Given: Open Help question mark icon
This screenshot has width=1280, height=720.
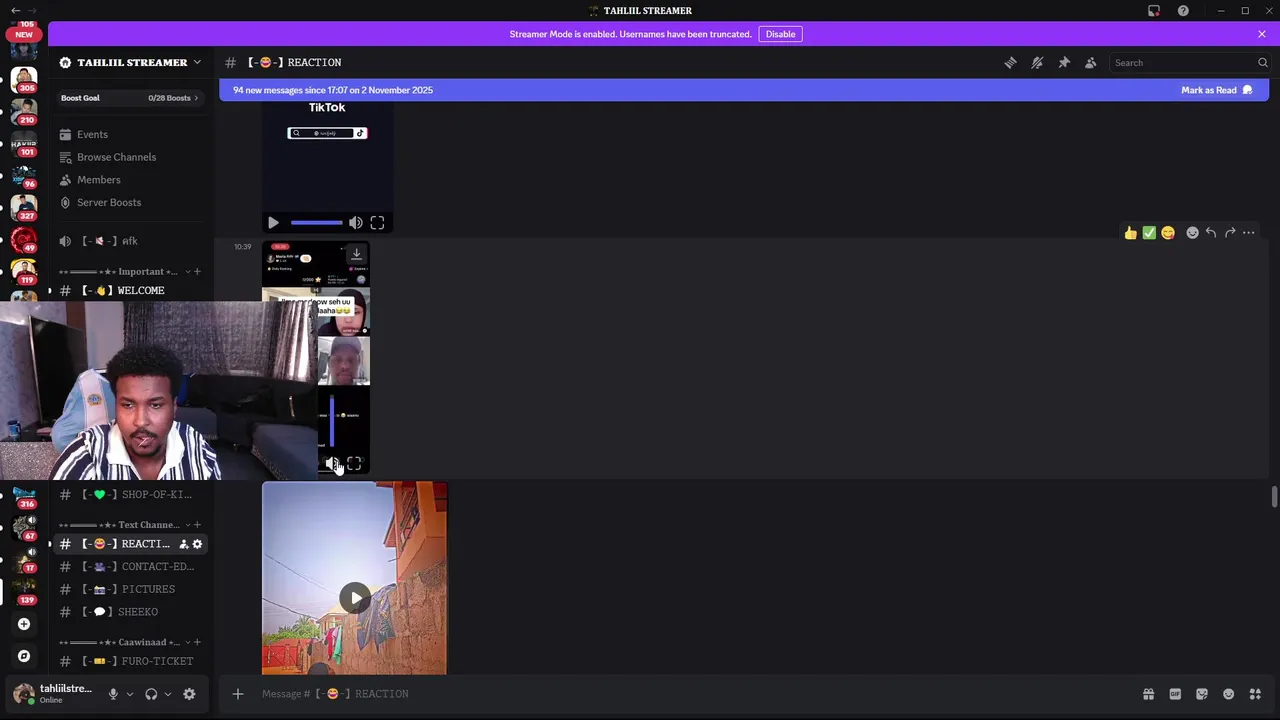Looking at the screenshot, I should (1183, 11).
